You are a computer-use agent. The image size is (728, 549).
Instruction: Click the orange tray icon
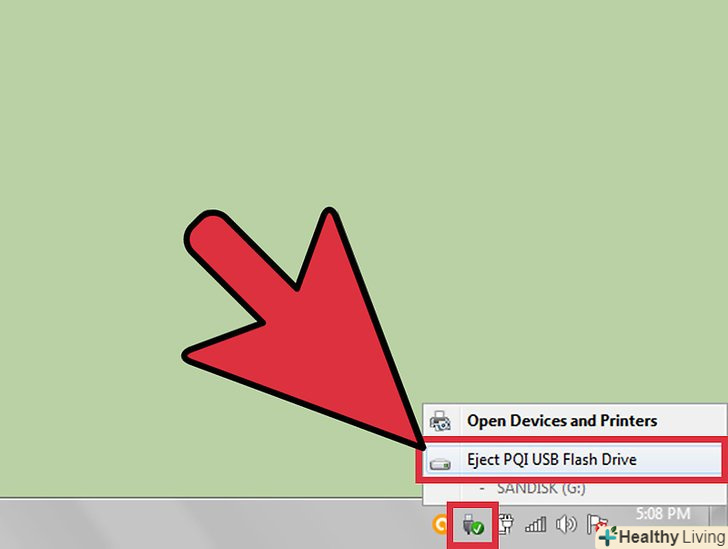point(440,525)
